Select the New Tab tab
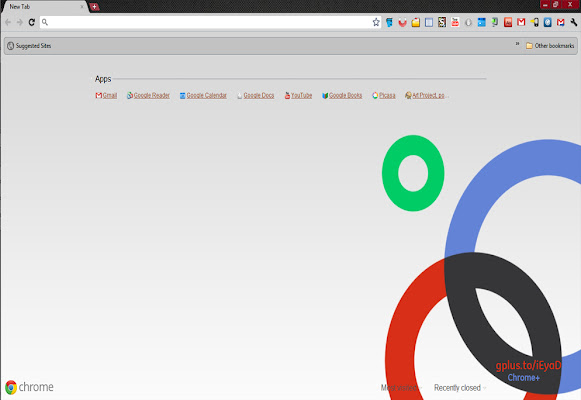581x400 pixels. tap(44, 7)
